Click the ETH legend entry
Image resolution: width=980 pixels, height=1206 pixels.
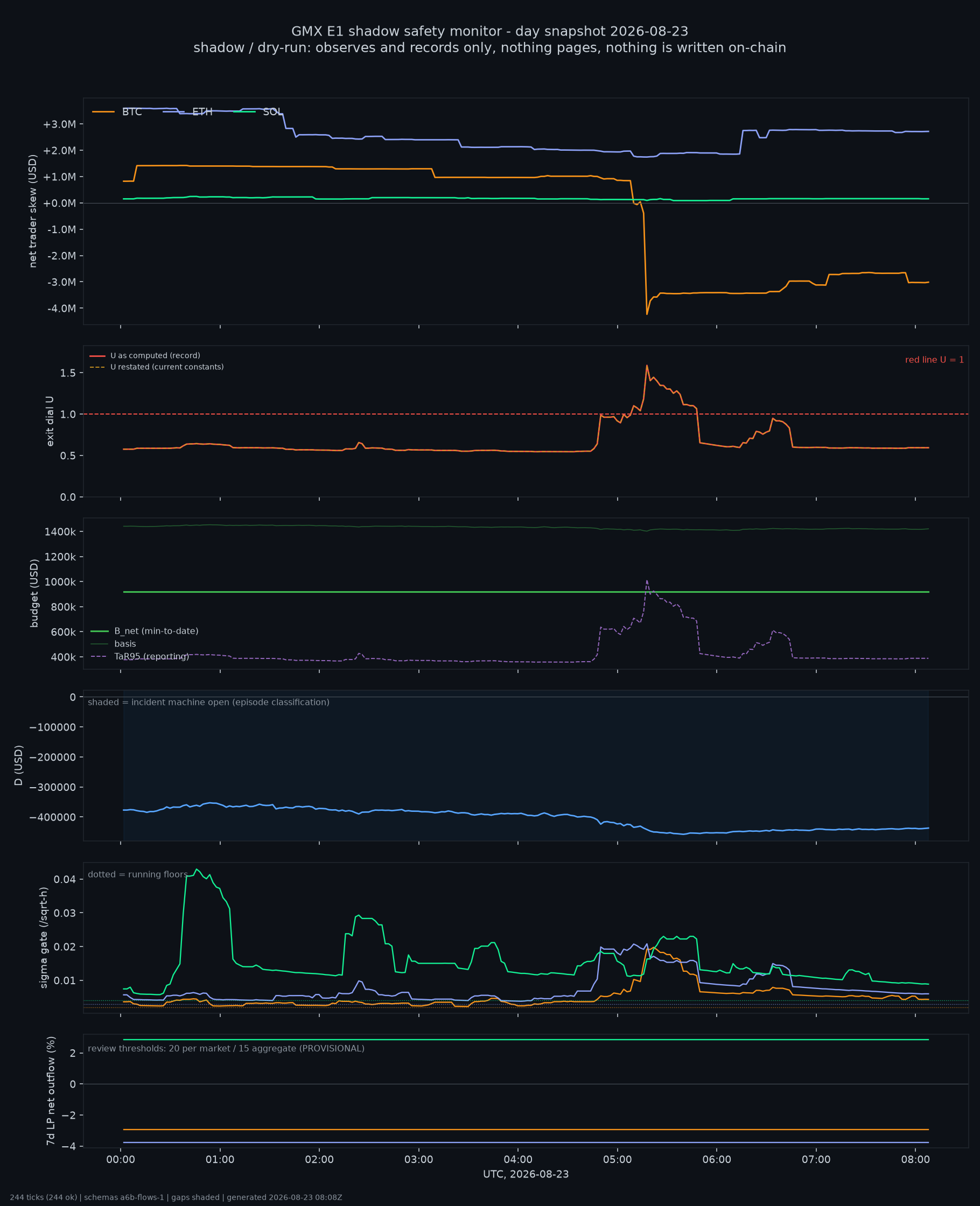(x=187, y=112)
